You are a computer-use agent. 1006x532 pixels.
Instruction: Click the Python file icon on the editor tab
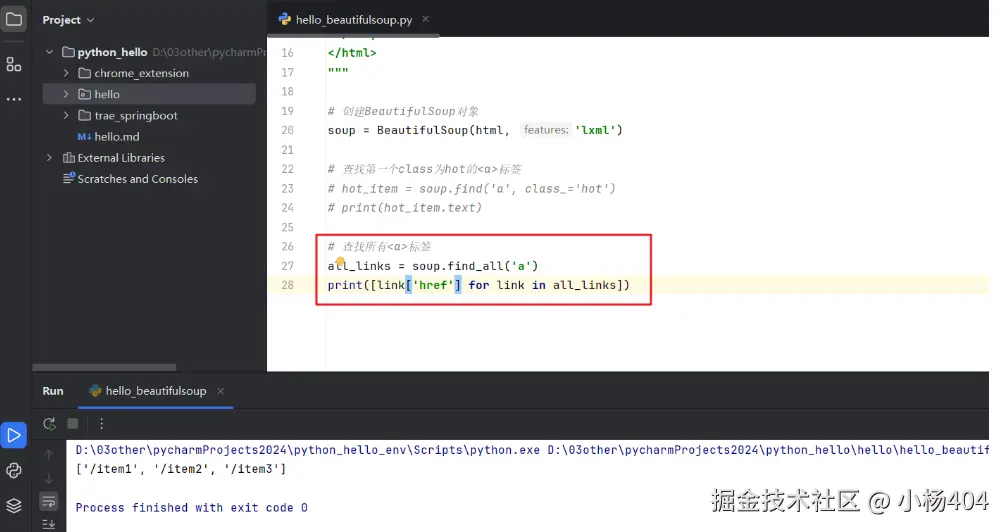coord(284,19)
